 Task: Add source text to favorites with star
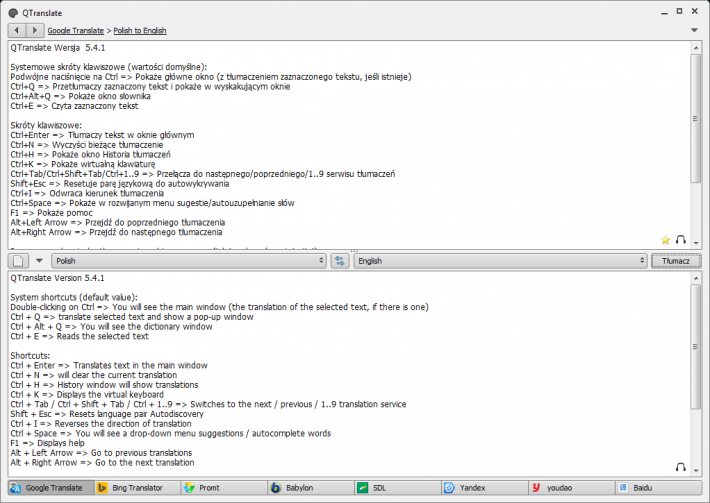point(665,240)
